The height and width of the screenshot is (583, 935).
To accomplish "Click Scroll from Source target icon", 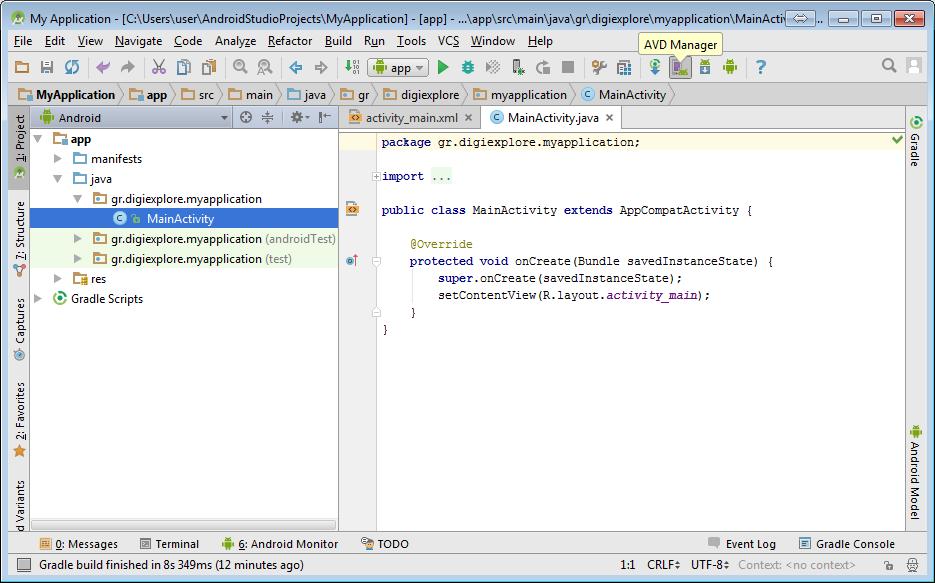I will (245, 117).
